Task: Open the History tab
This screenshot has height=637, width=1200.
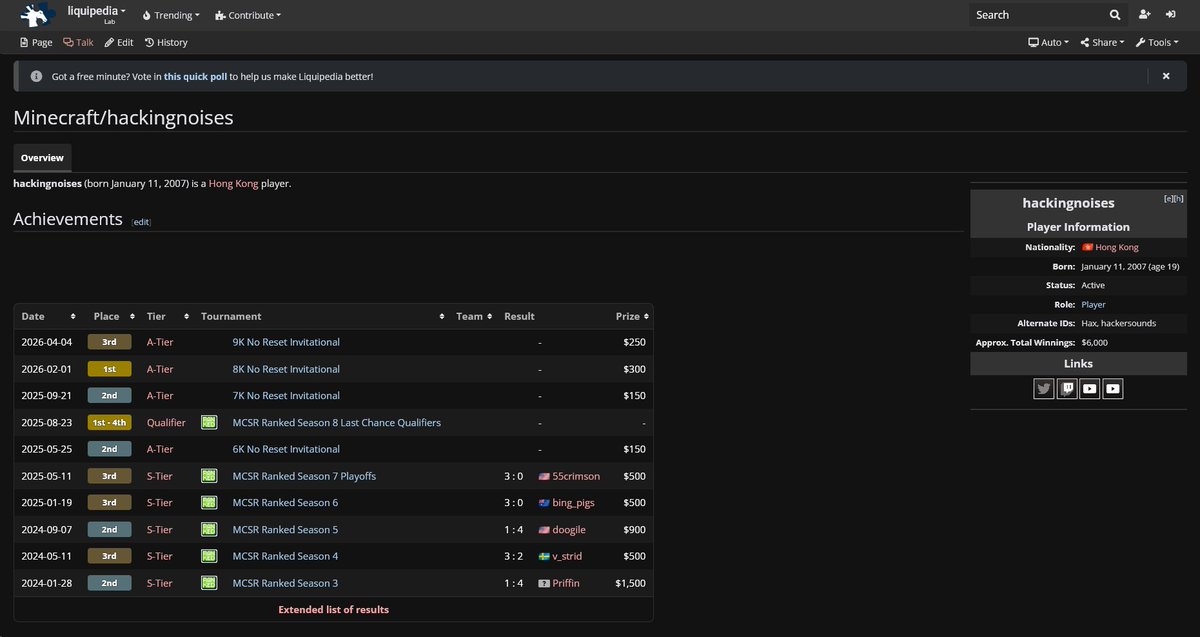Action: click(x=166, y=43)
